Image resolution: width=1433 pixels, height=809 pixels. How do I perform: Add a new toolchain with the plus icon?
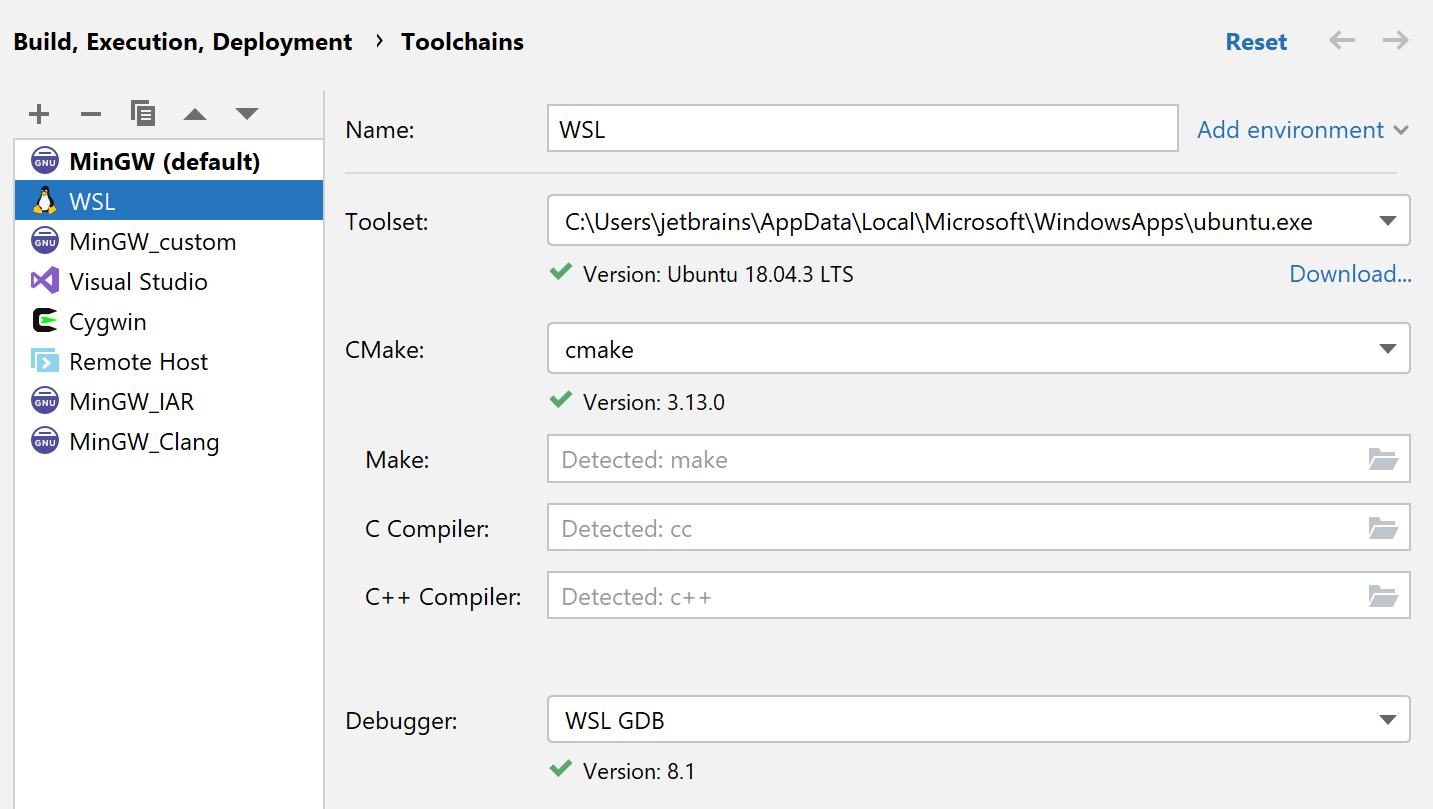[x=38, y=113]
